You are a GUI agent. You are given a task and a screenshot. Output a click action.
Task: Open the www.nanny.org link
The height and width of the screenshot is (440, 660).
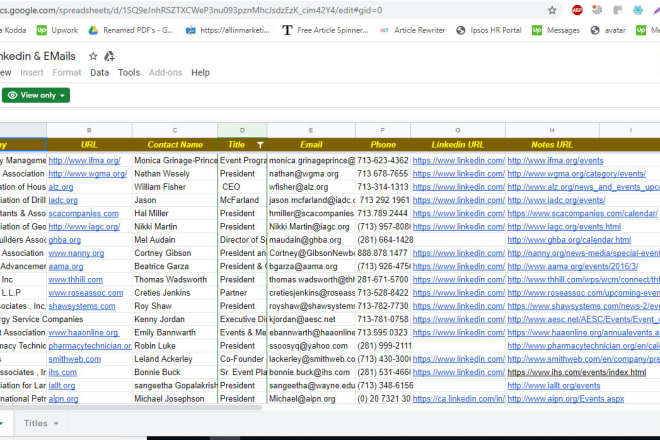pos(76,253)
